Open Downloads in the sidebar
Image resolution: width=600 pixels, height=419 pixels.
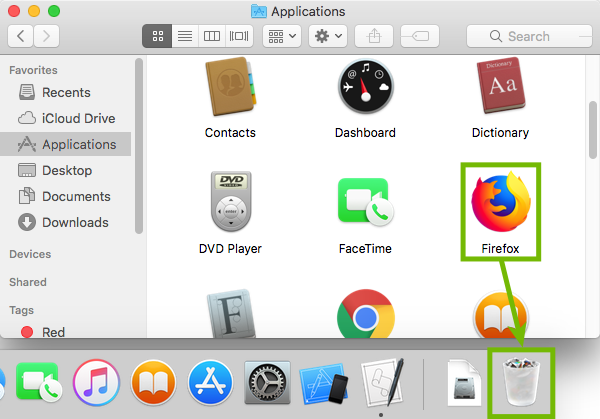coord(65,222)
